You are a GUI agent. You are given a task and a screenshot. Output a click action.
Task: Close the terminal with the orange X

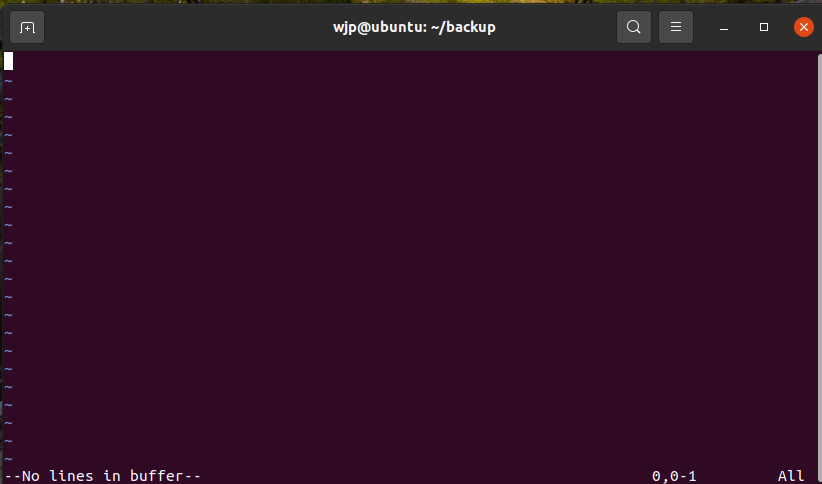pyautogui.click(x=804, y=27)
